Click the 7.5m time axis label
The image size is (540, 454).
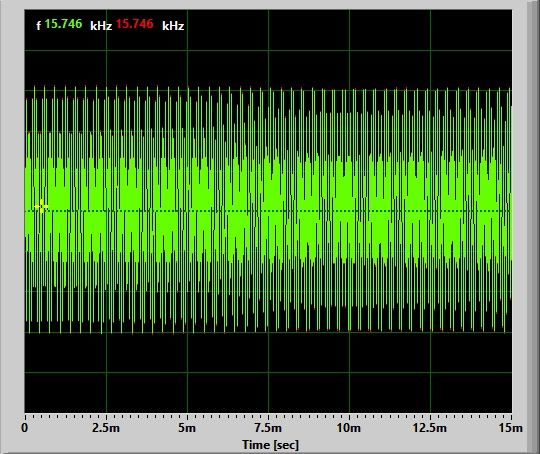point(268,427)
